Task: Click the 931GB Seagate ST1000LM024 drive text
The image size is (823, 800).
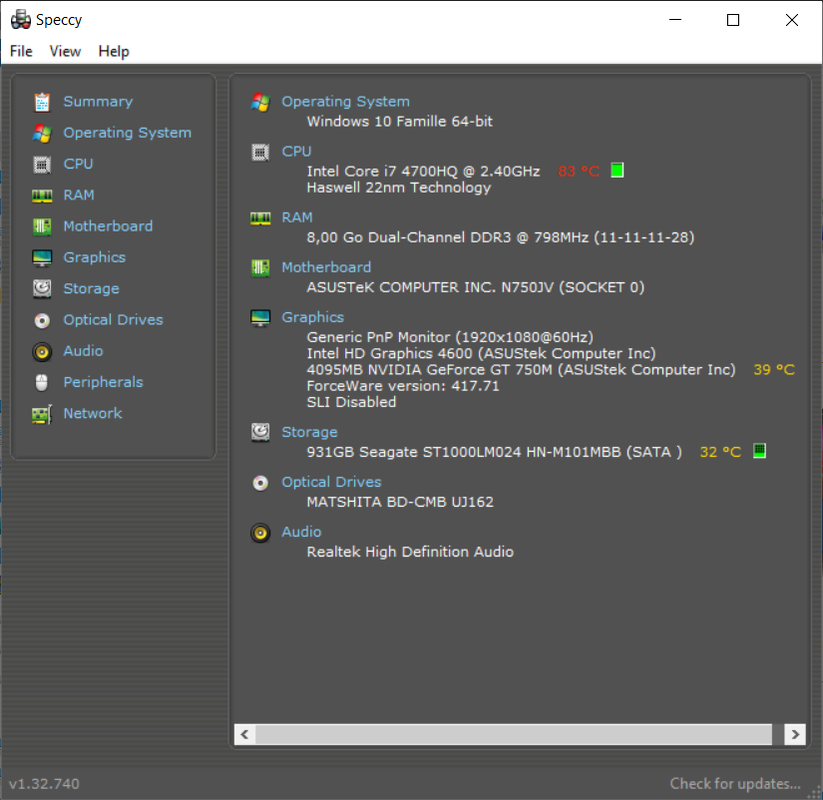Action: [494, 452]
